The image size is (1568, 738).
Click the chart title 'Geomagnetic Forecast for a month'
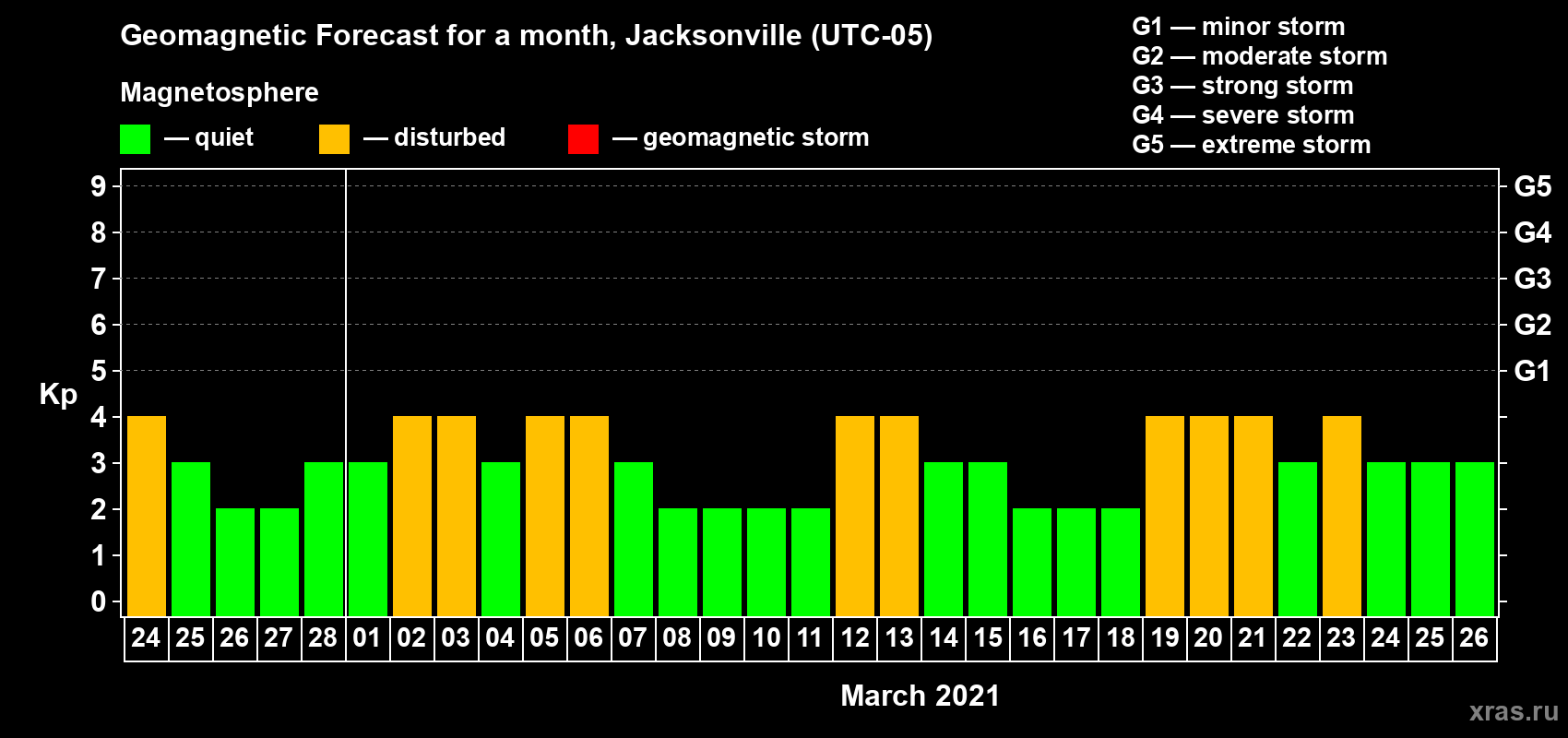pos(368,36)
